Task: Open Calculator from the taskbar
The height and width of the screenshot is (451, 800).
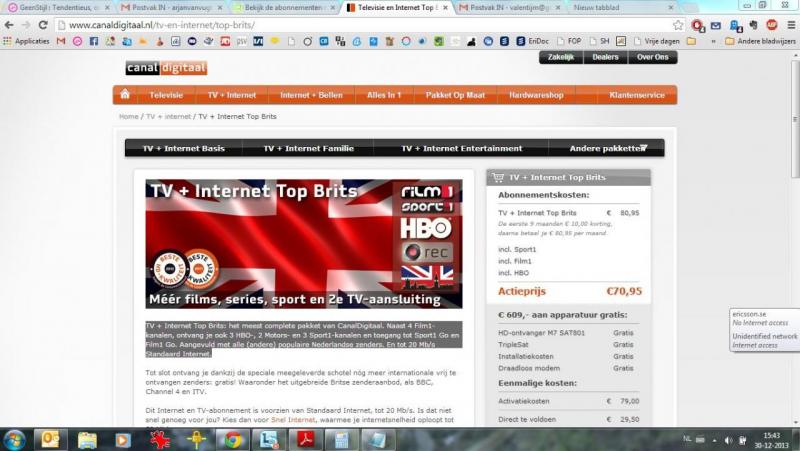Action: 341,439
